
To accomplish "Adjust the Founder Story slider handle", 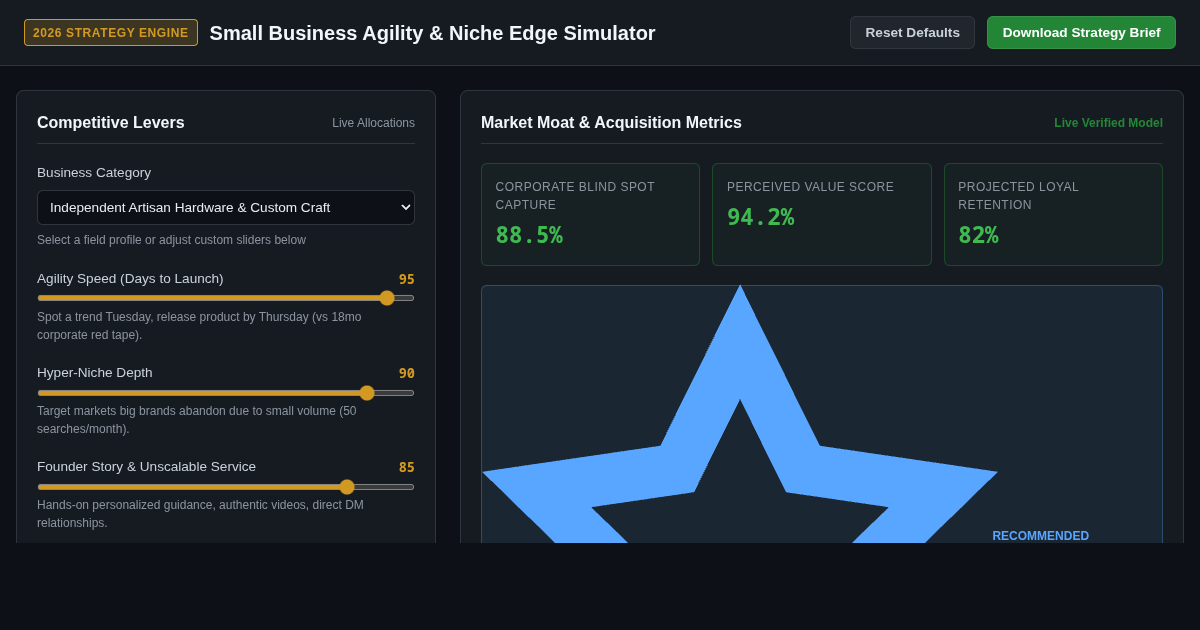I will coord(347,487).
